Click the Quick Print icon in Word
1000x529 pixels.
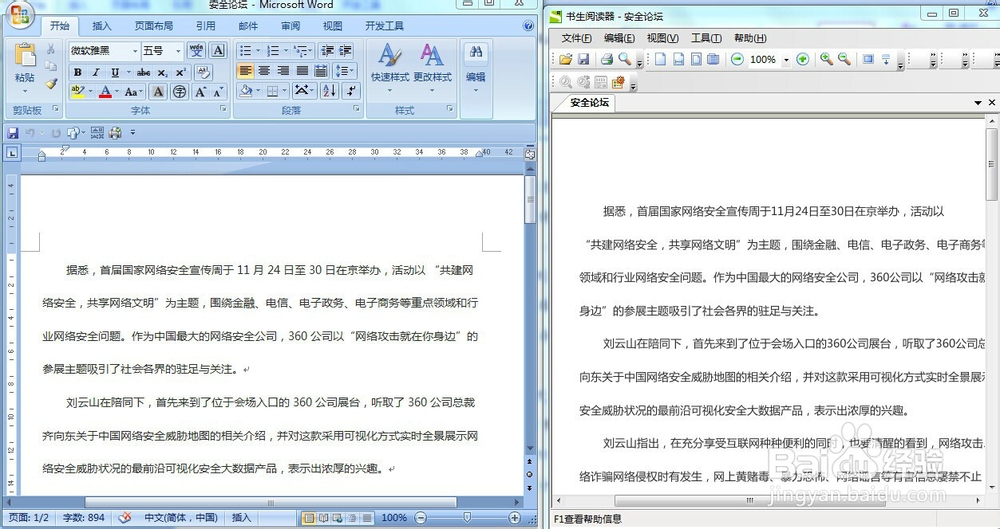(115, 133)
